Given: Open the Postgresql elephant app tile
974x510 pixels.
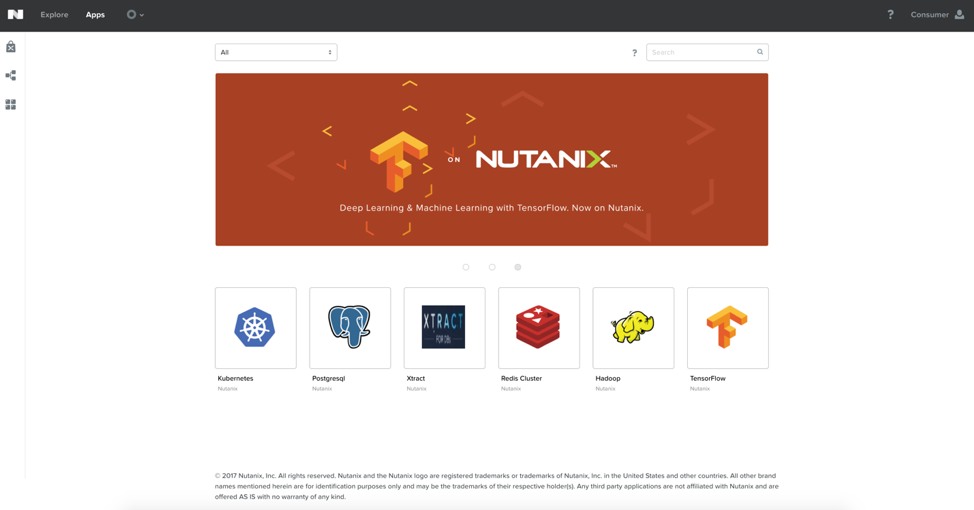Looking at the screenshot, I should [350, 327].
